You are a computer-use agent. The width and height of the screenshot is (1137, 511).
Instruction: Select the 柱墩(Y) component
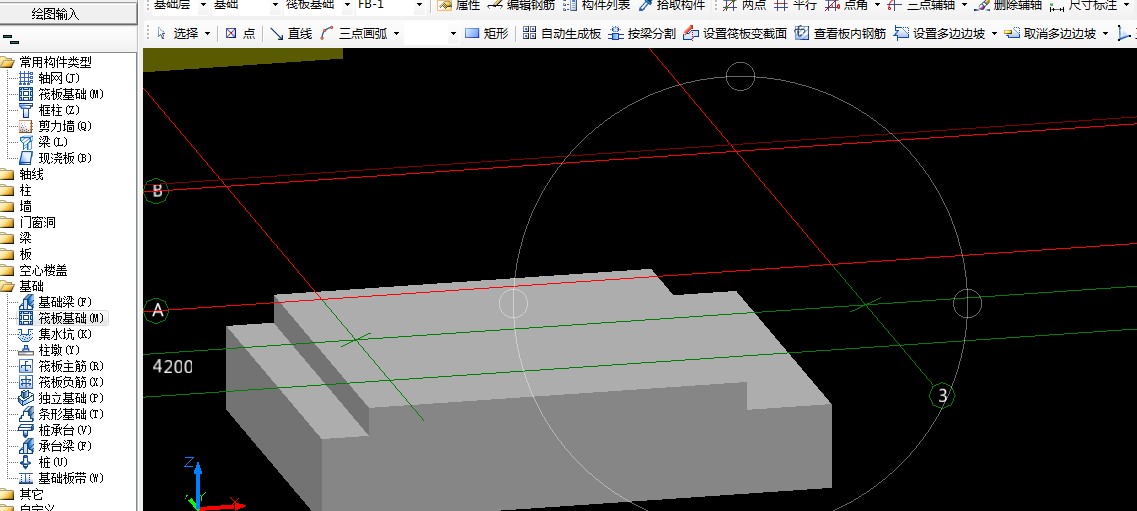pos(49,350)
